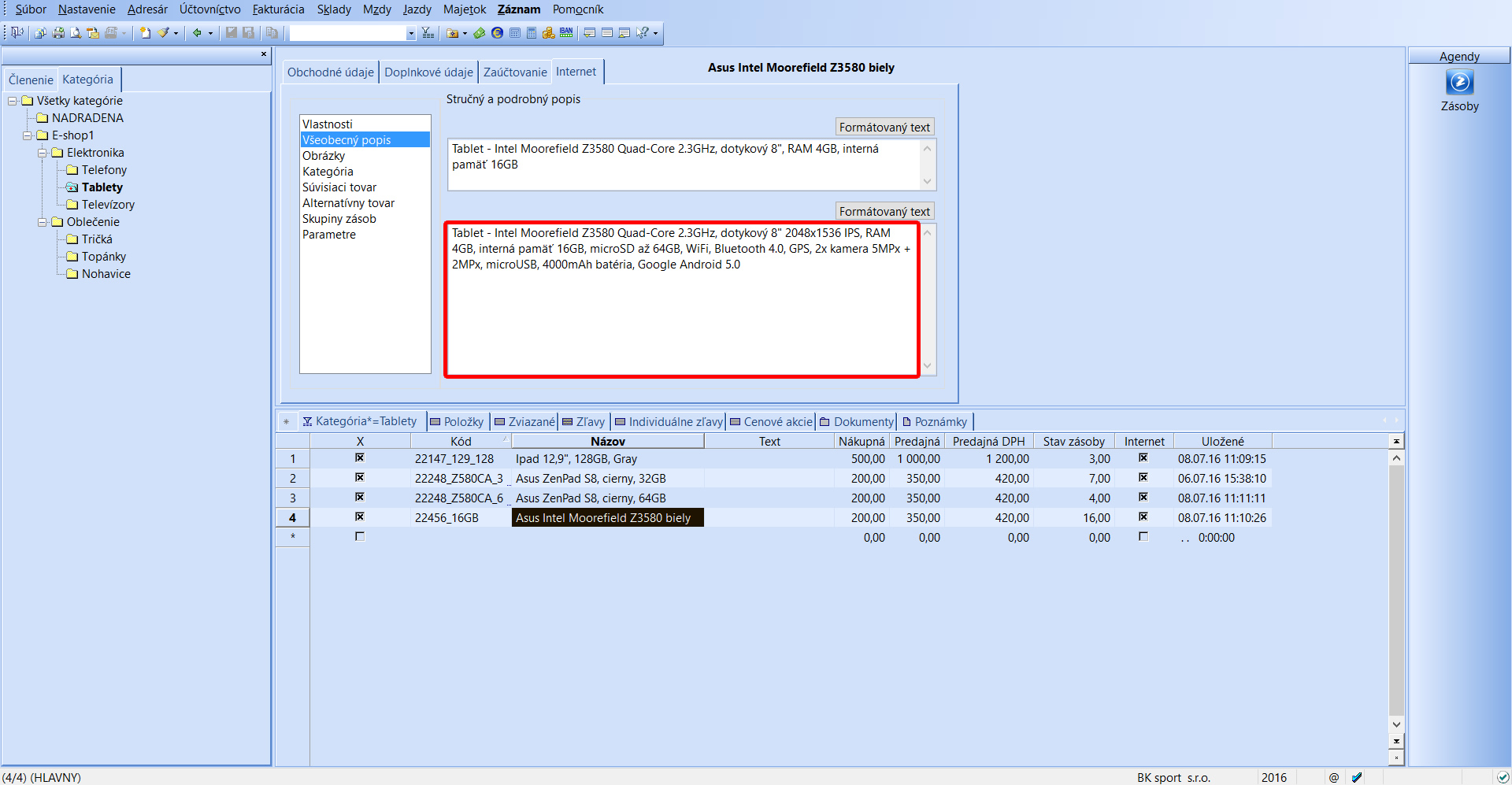Click the brush cleanup icon
This screenshot has width=1512, height=785.
pyautogui.click(x=163, y=32)
